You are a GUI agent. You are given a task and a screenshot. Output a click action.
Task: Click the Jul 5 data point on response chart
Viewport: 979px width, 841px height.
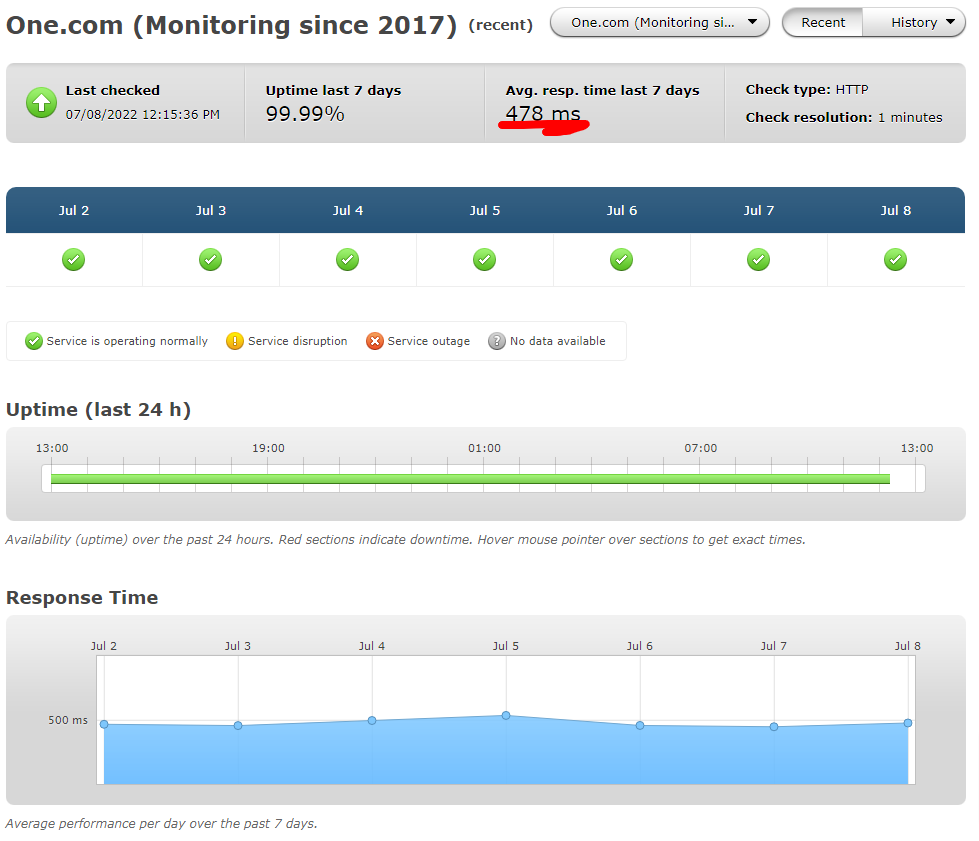(506, 716)
